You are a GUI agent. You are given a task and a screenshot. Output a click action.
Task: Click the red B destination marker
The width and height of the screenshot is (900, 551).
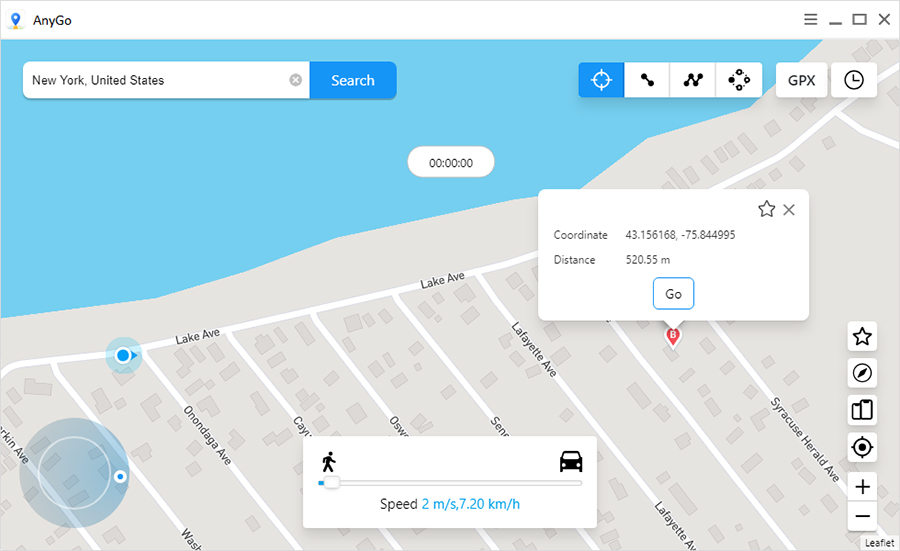(x=673, y=336)
